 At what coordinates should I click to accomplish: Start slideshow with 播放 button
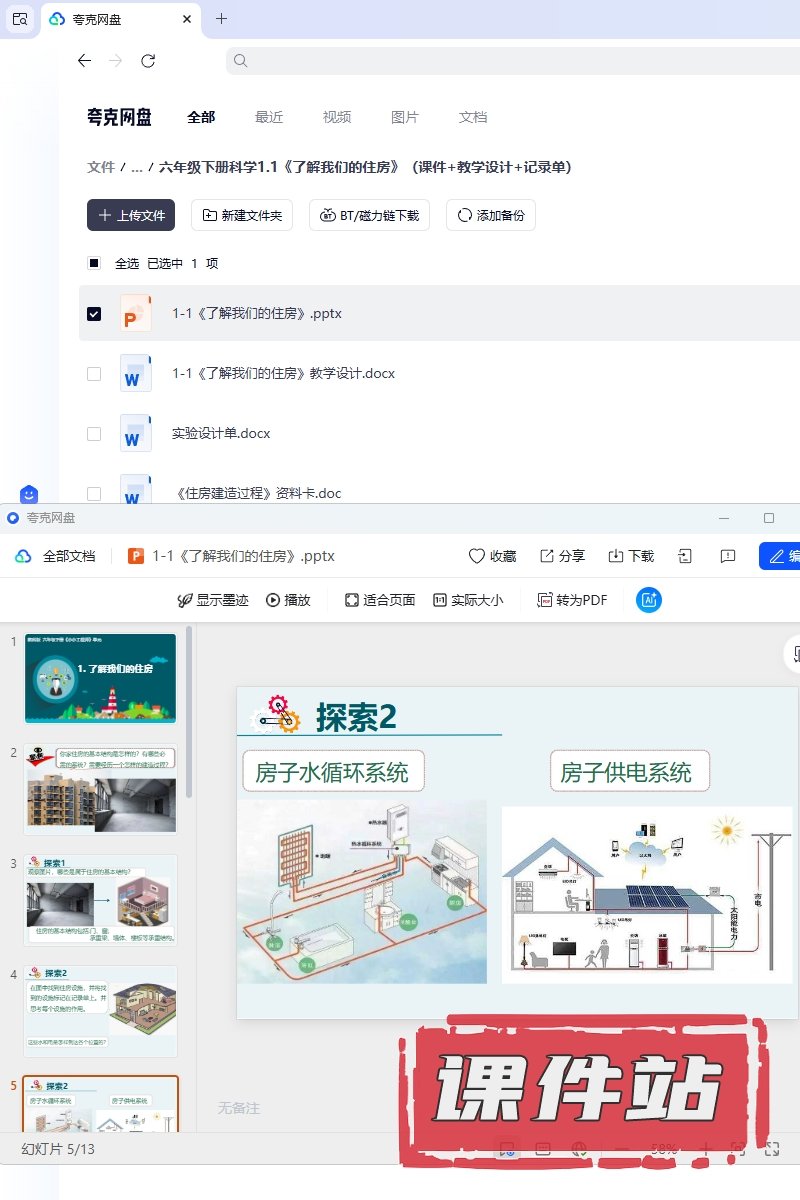click(288, 600)
